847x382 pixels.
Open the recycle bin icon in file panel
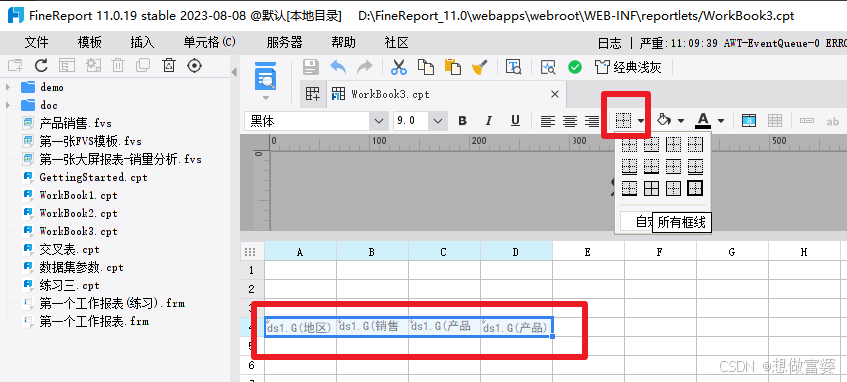pyautogui.click(x=169, y=66)
